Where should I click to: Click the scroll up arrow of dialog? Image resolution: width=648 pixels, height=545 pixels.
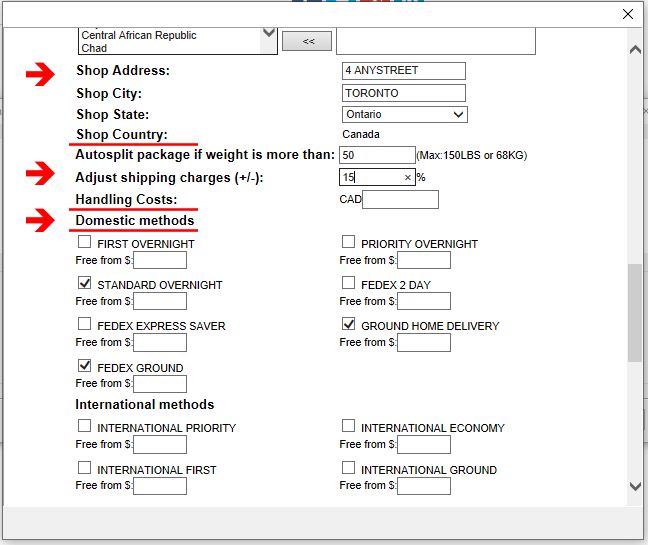pos(635,50)
